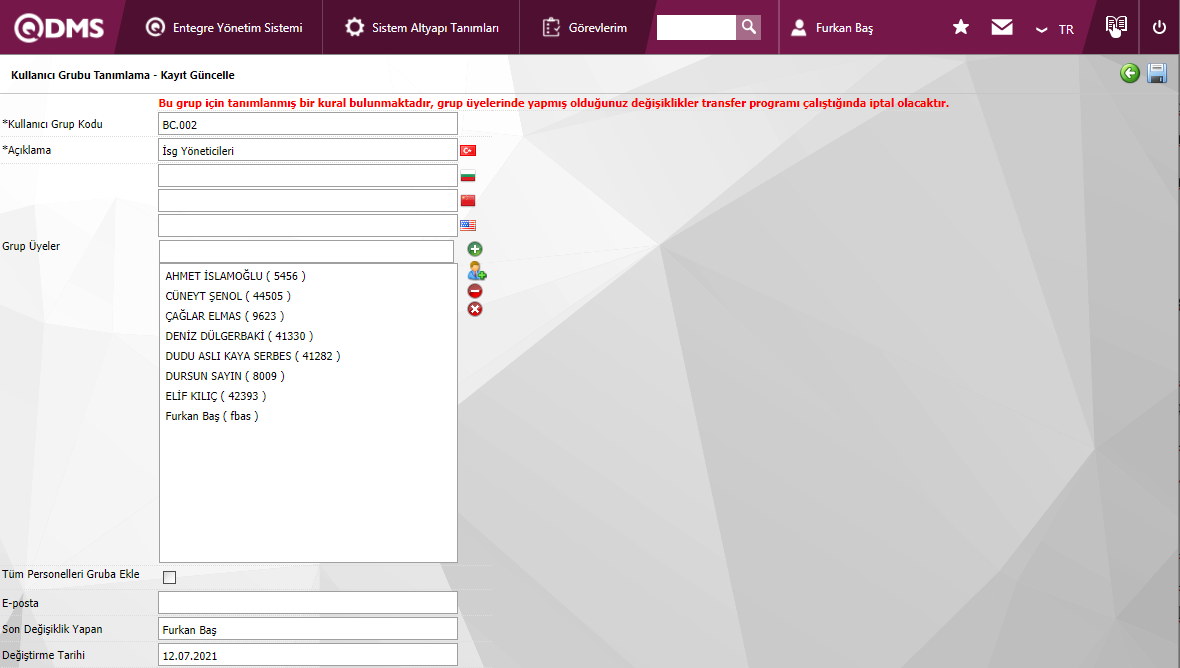Click add user person icon

point(476,271)
